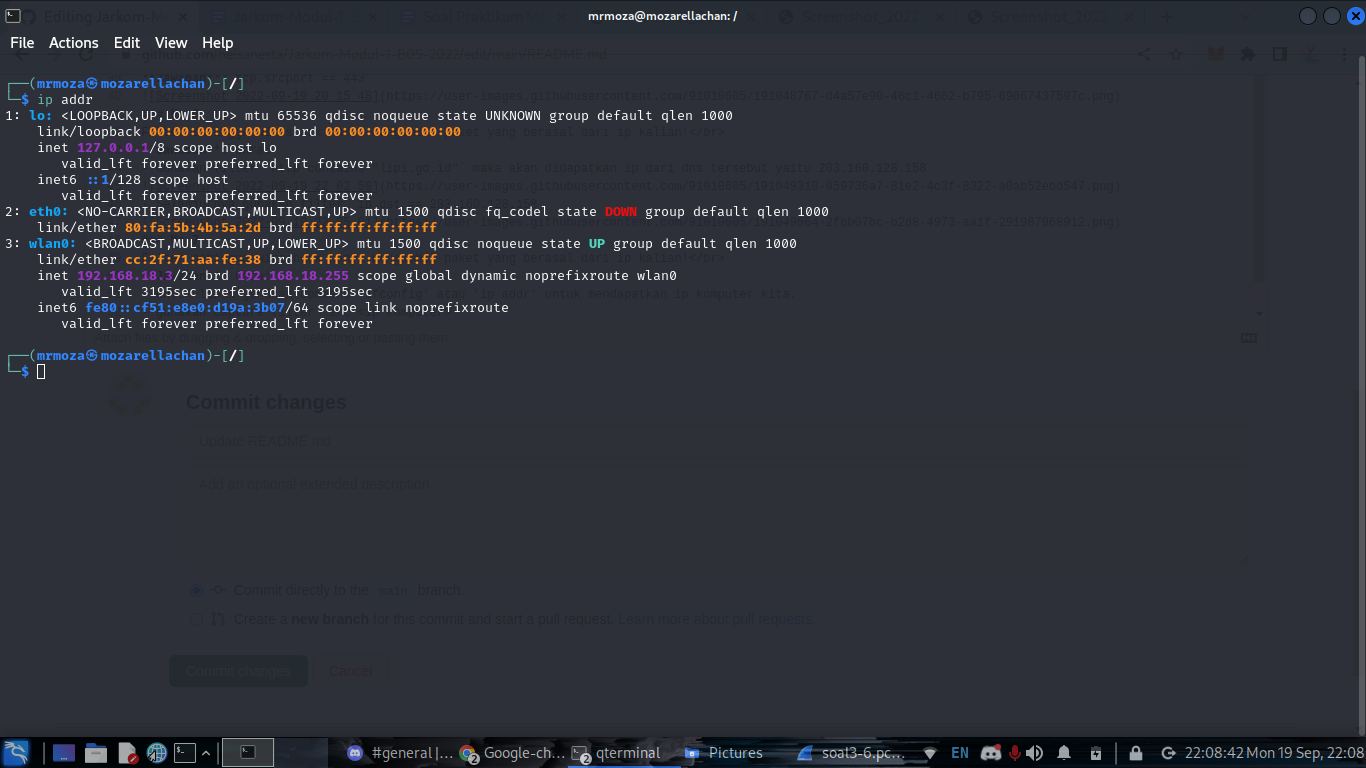1366x768 pixels.
Task: Select commit directly to the main branch
Action: pos(196,590)
